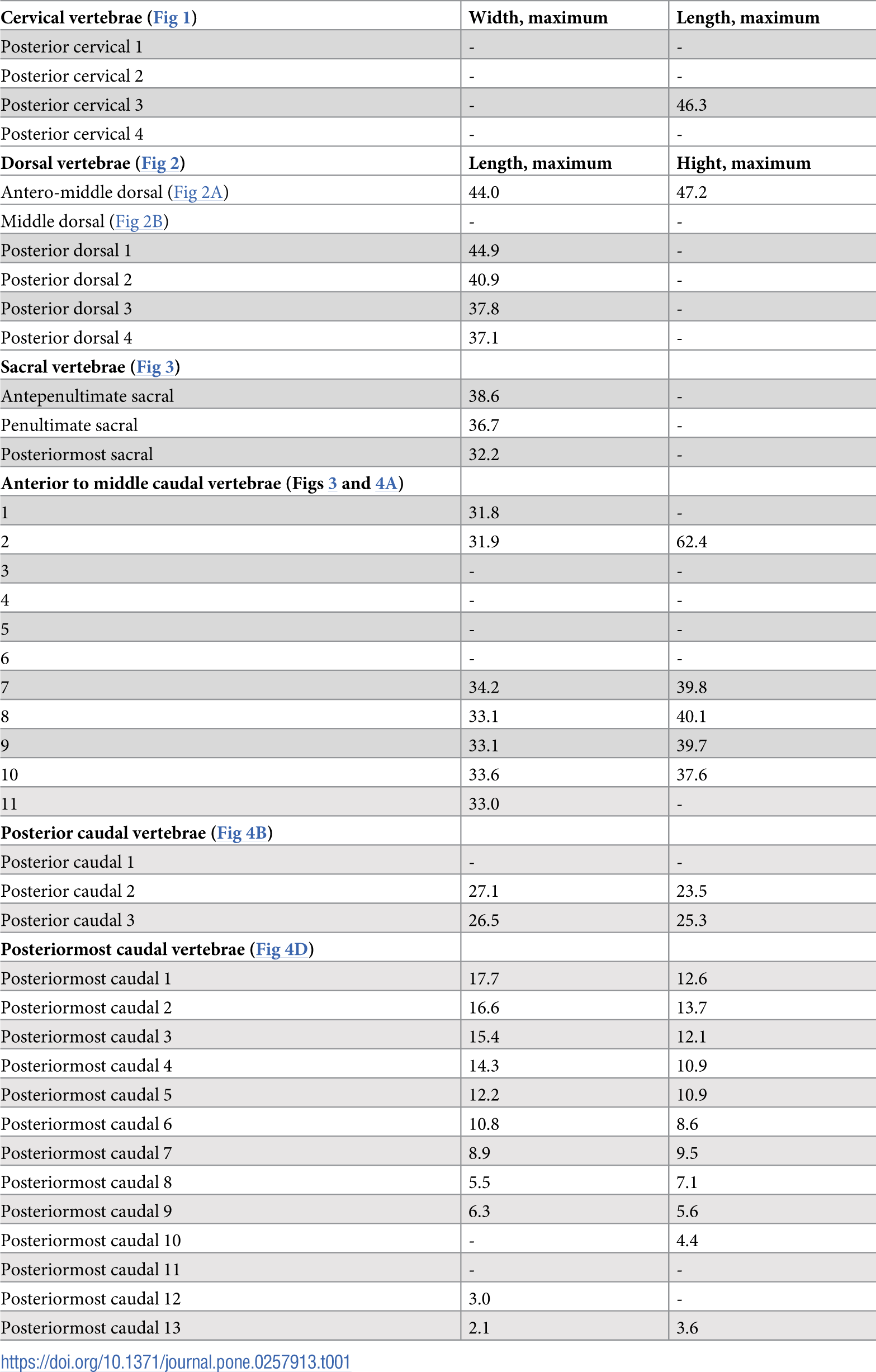The image size is (876, 1372).
Task: Open Fig 3 link beside Sacral vertebrae
Action: tap(155, 367)
